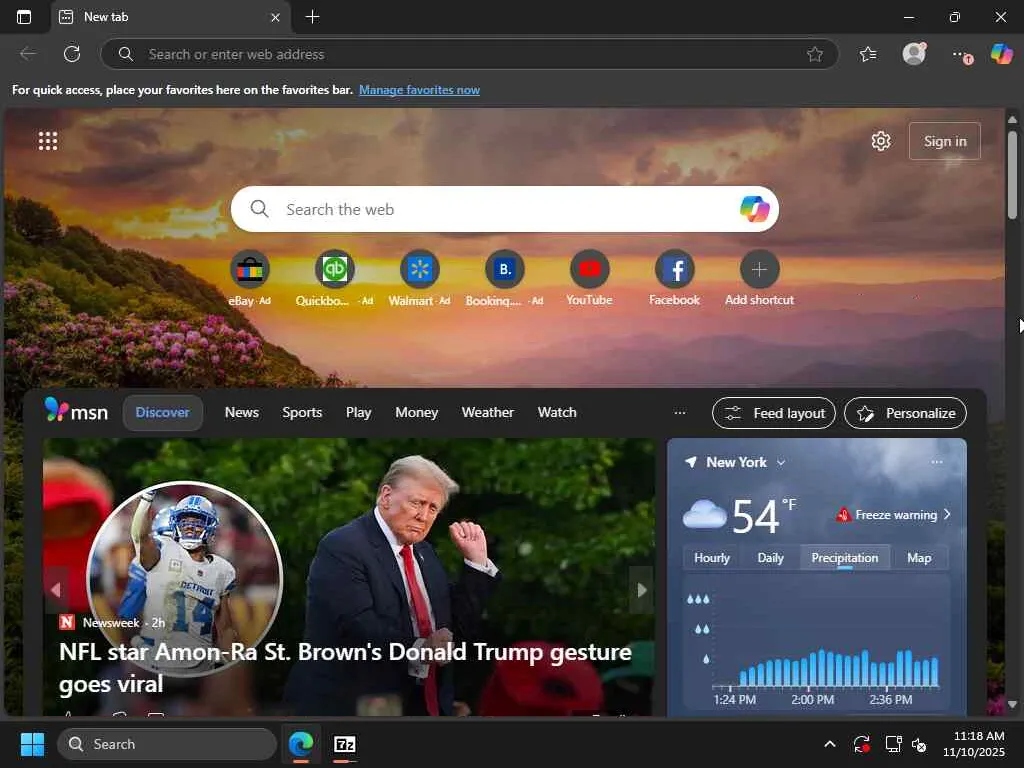Open new tab page settings gear
The width and height of the screenshot is (1024, 768).
coord(881,141)
